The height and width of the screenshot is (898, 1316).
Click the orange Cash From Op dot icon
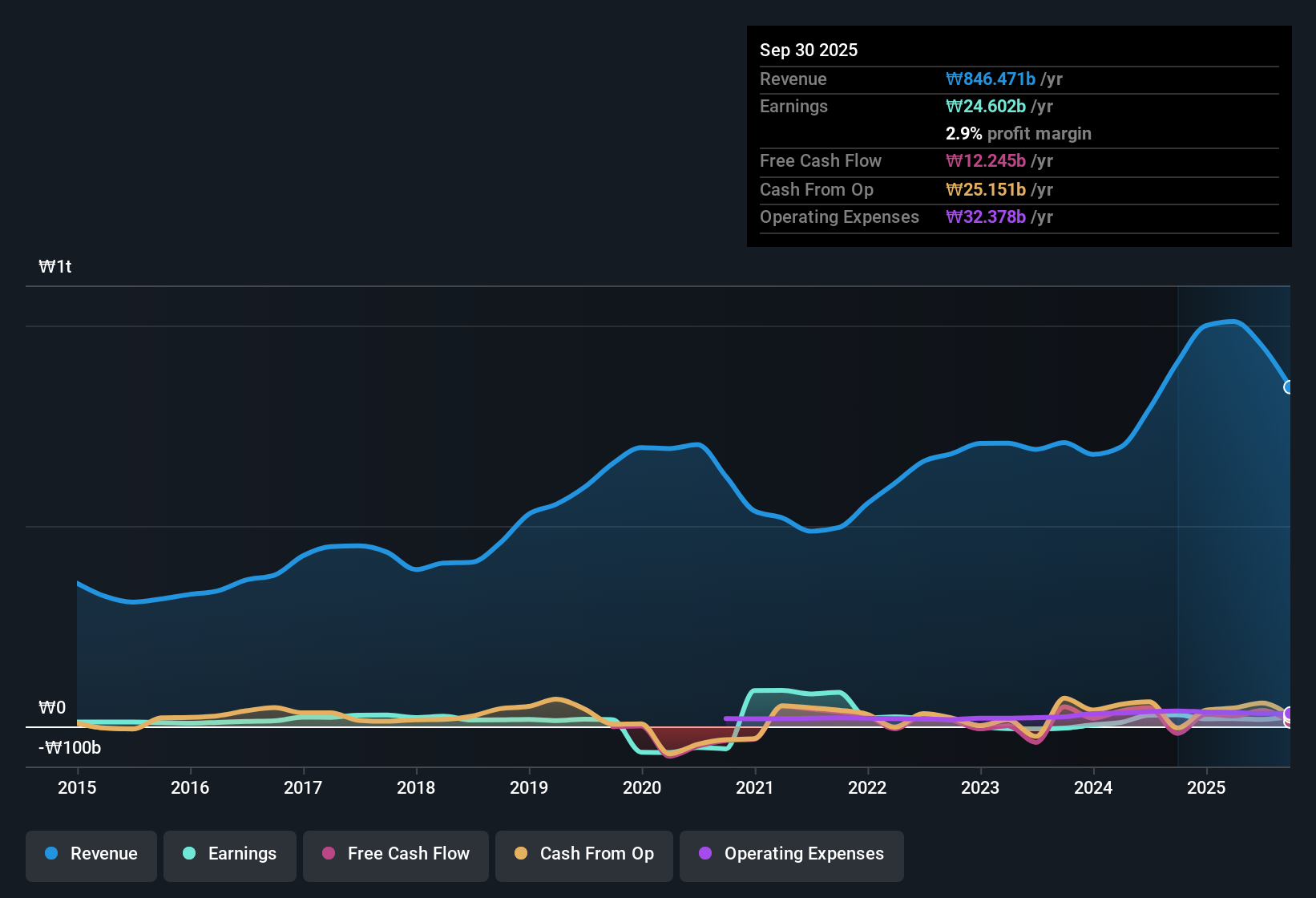pos(521,854)
